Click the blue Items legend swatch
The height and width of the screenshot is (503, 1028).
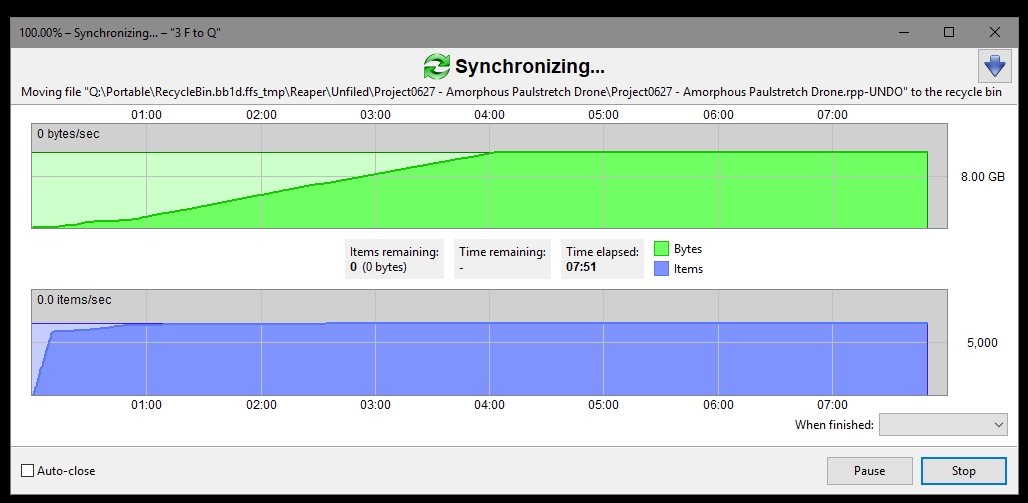click(662, 268)
